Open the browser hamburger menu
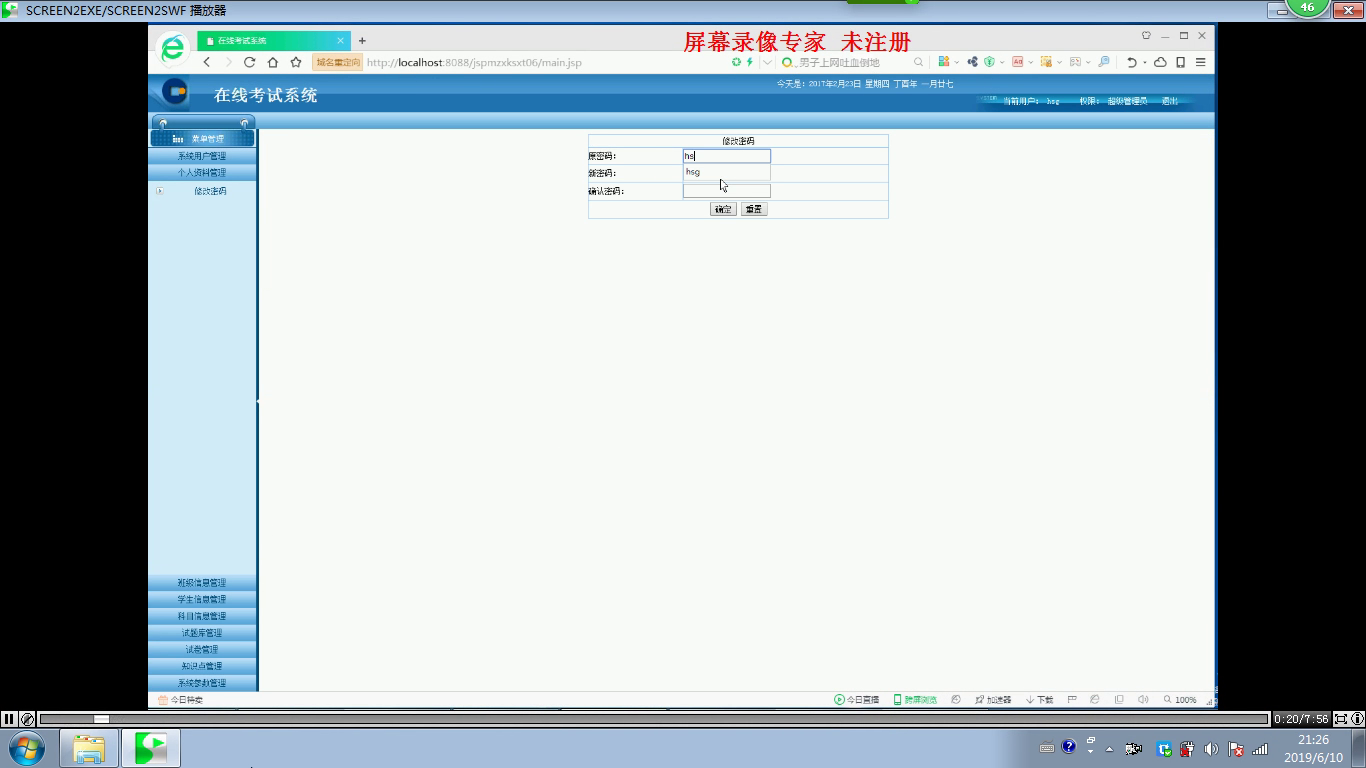The width and height of the screenshot is (1366, 768). pyautogui.click(x=1200, y=62)
